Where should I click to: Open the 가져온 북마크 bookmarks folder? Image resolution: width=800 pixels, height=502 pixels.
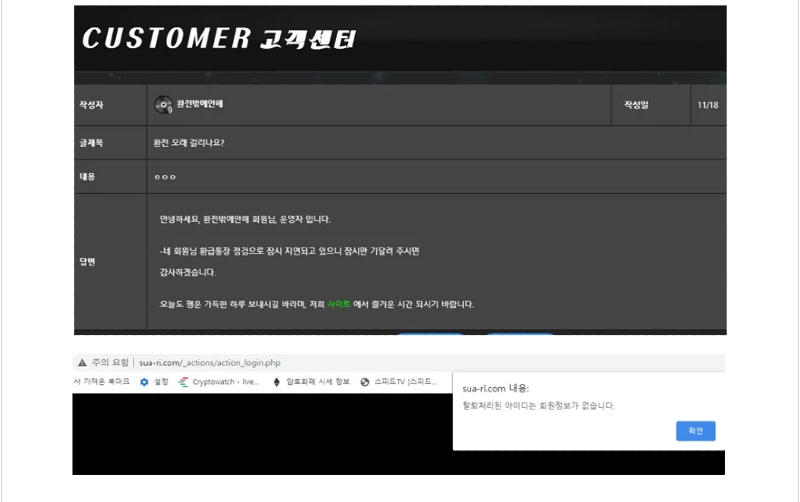coord(102,381)
